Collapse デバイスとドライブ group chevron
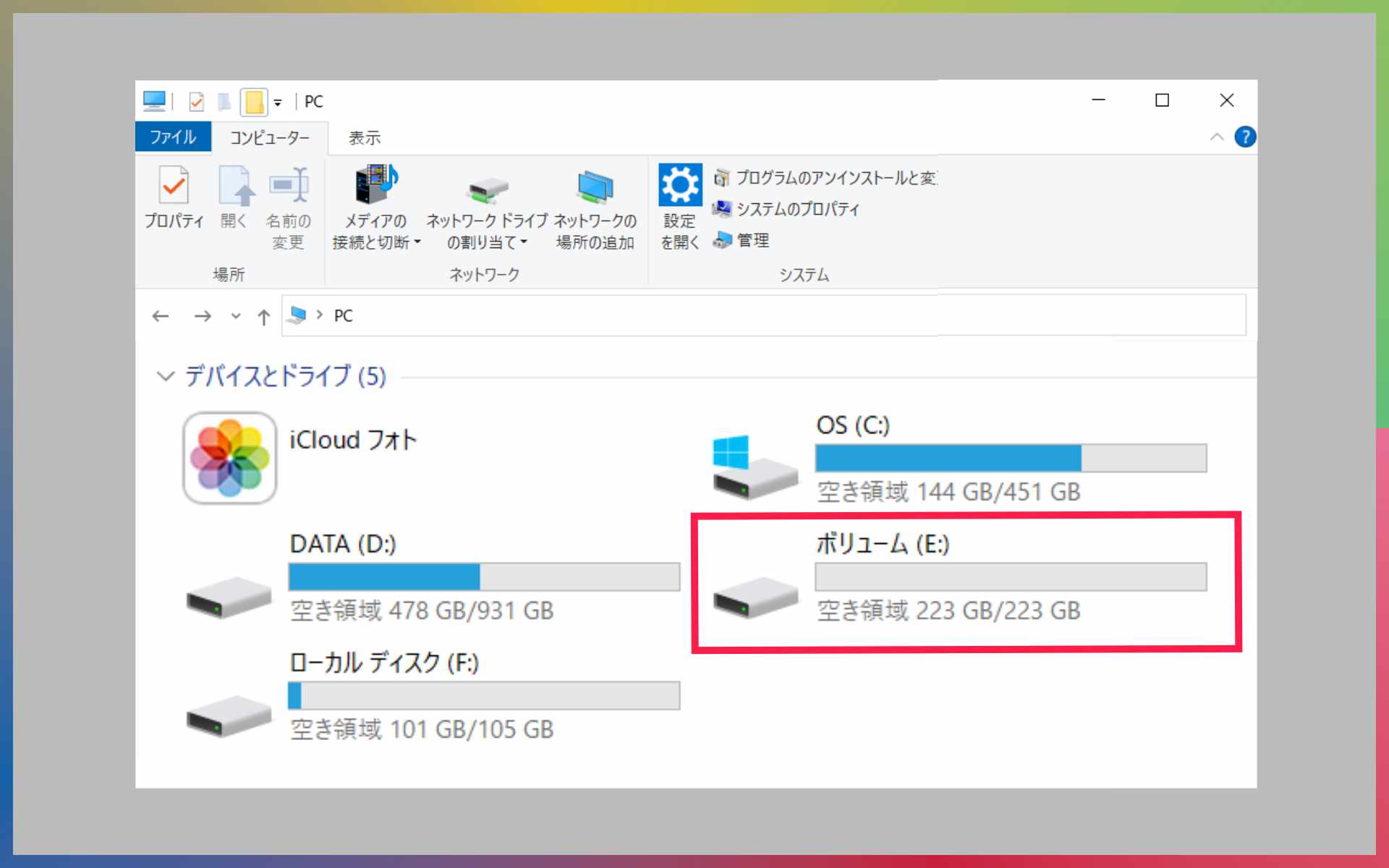The height and width of the screenshot is (868, 1389). tap(166, 376)
